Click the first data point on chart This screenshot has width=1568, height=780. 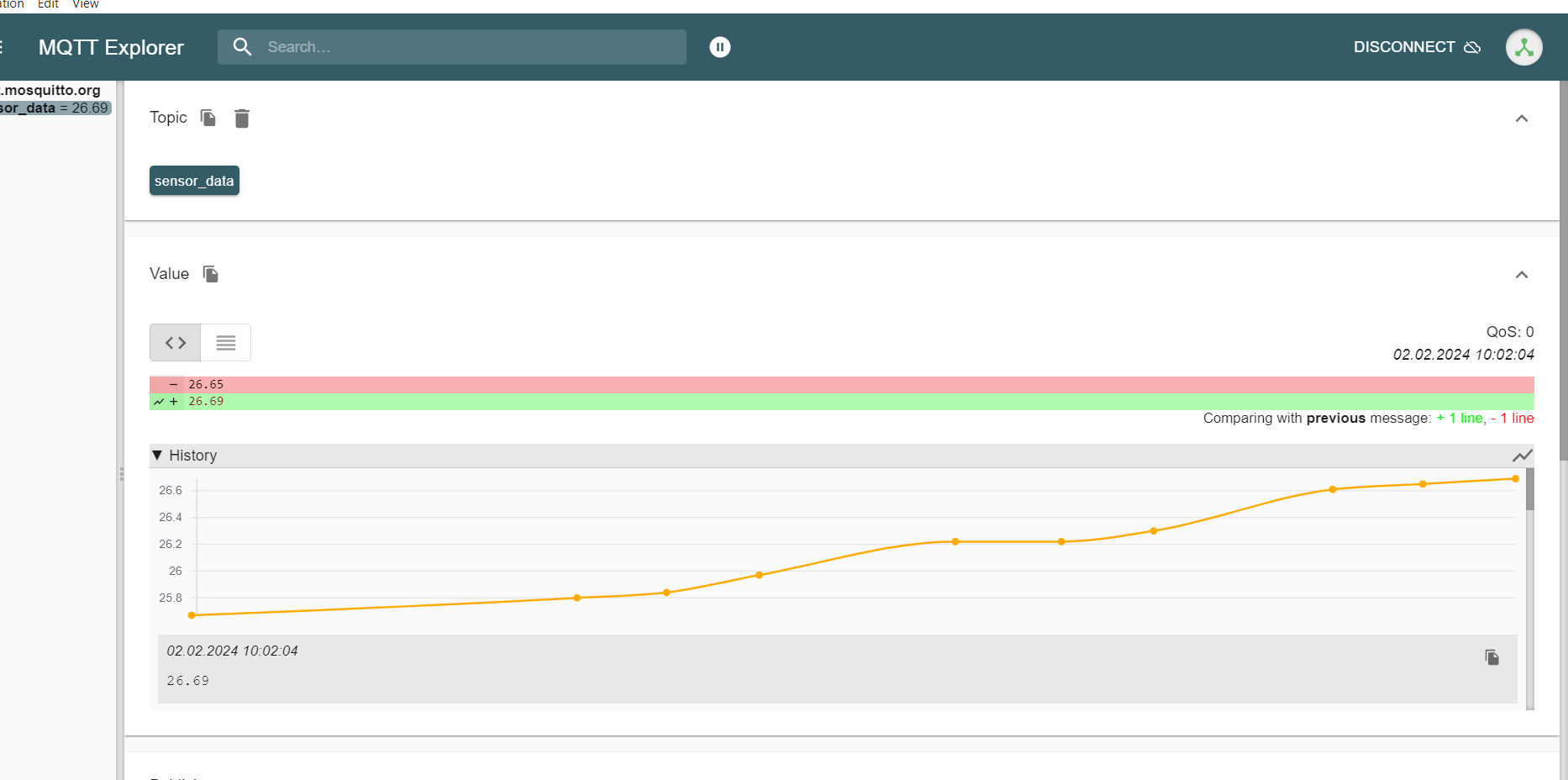[x=192, y=615]
